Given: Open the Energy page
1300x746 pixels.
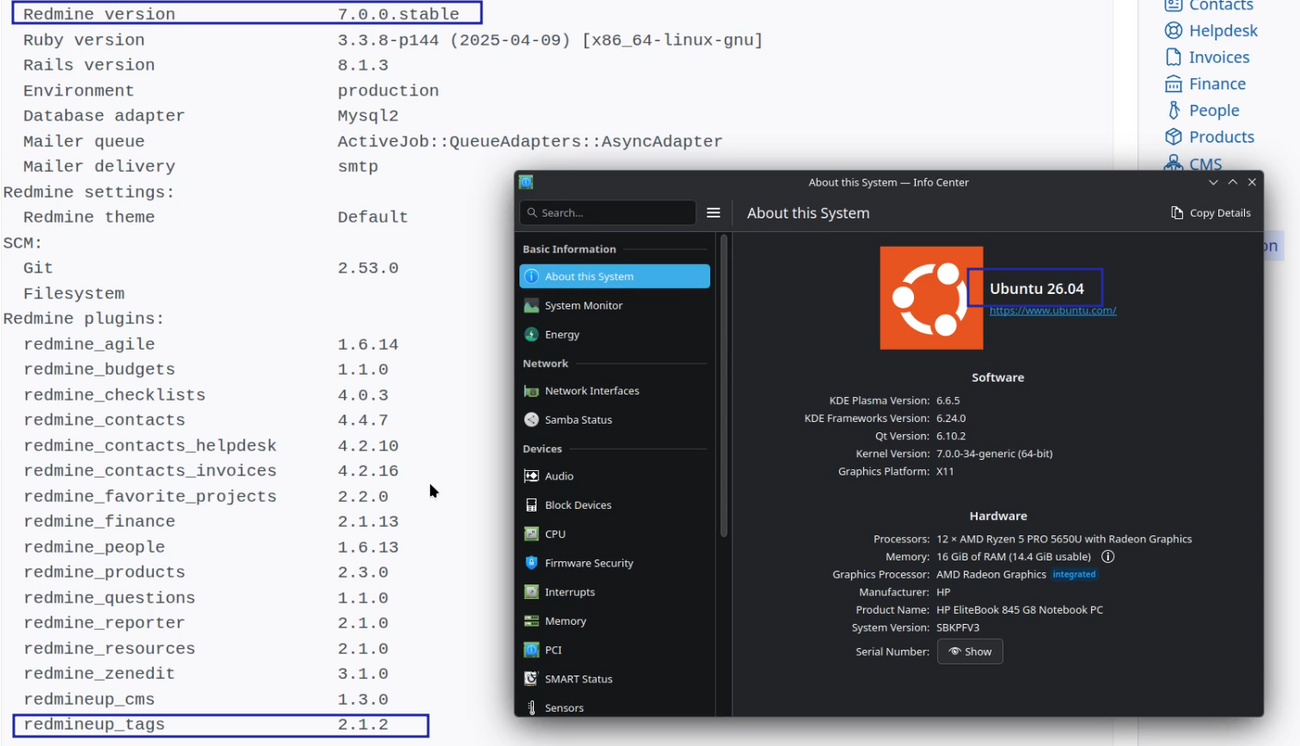Looking at the screenshot, I should 615,334.
